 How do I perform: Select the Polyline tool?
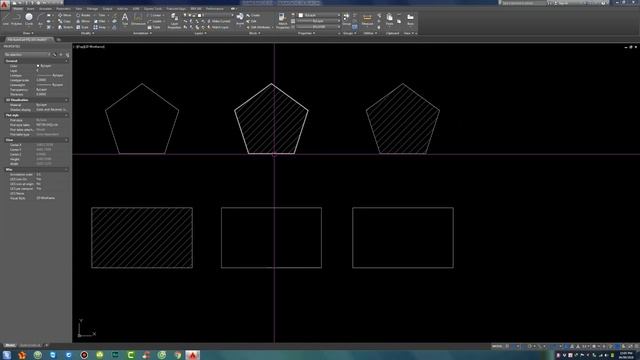(x=16, y=19)
